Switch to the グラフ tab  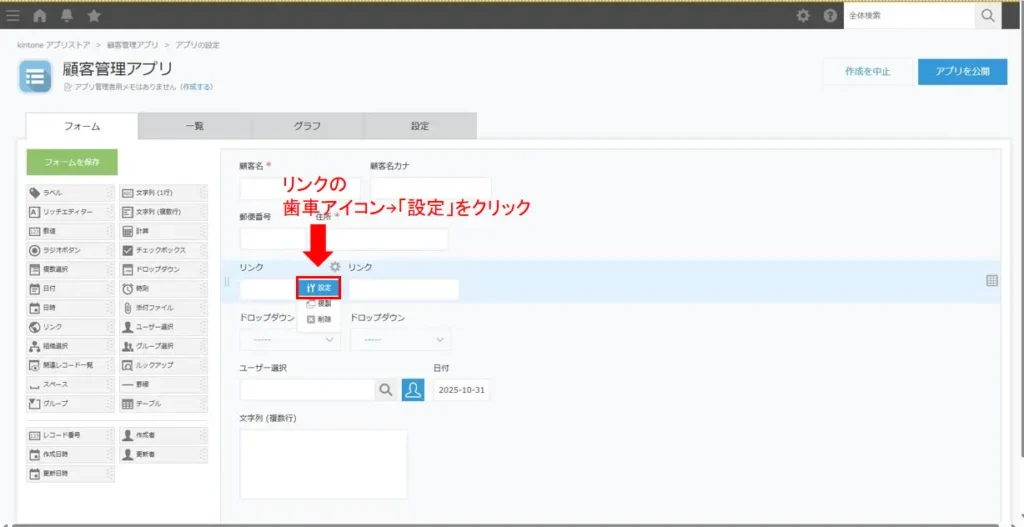pyautogui.click(x=307, y=126)
